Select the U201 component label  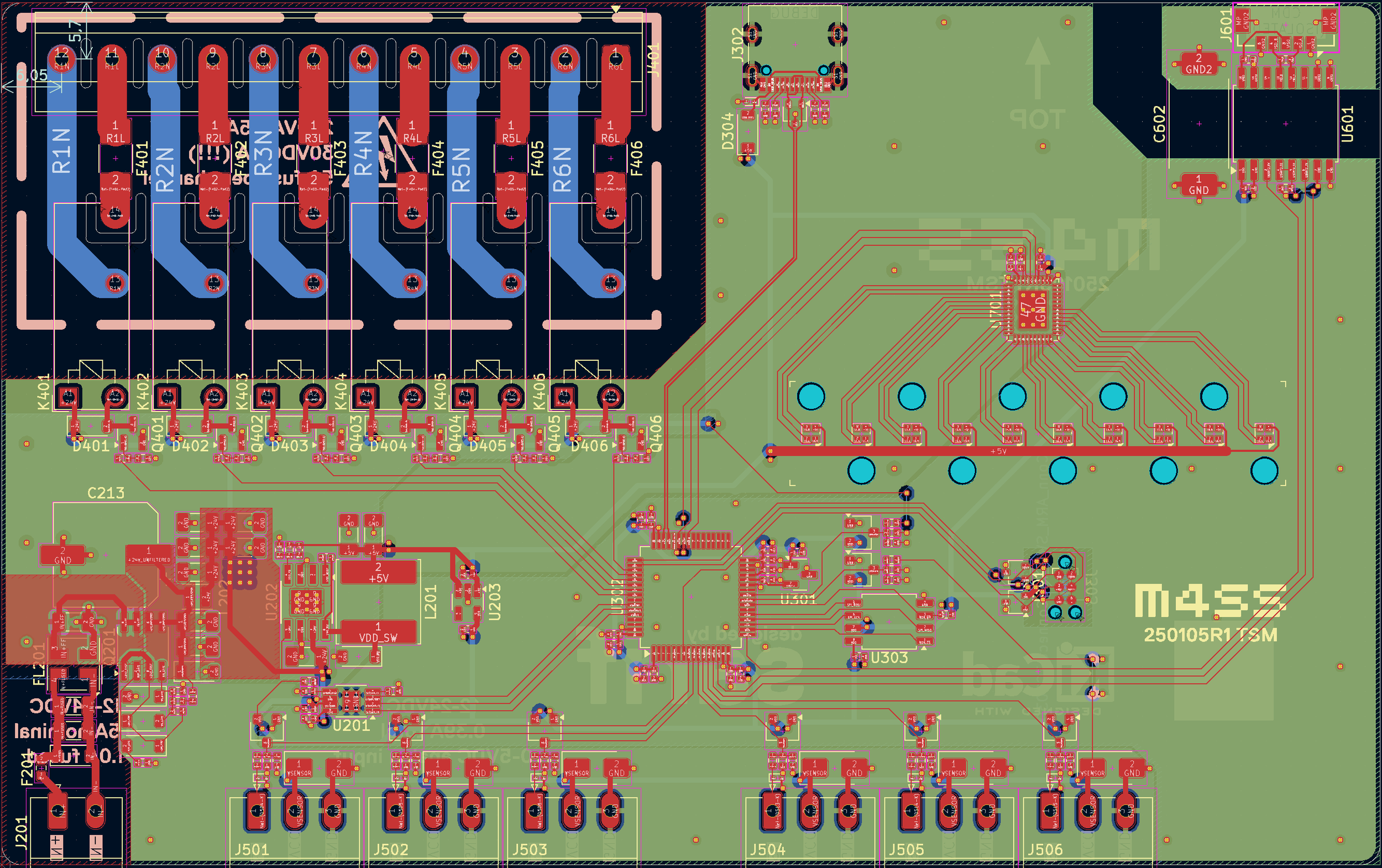351,725
